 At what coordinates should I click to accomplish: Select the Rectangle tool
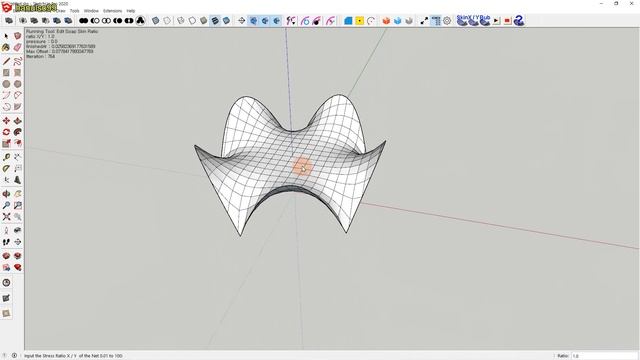coord(6,73)
